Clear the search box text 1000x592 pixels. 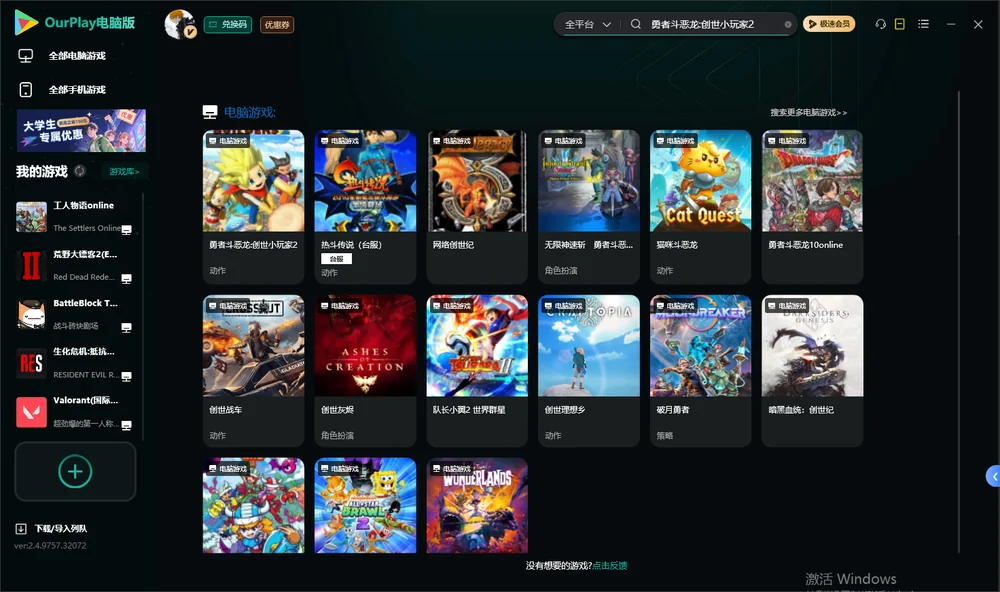coord(788,25)
